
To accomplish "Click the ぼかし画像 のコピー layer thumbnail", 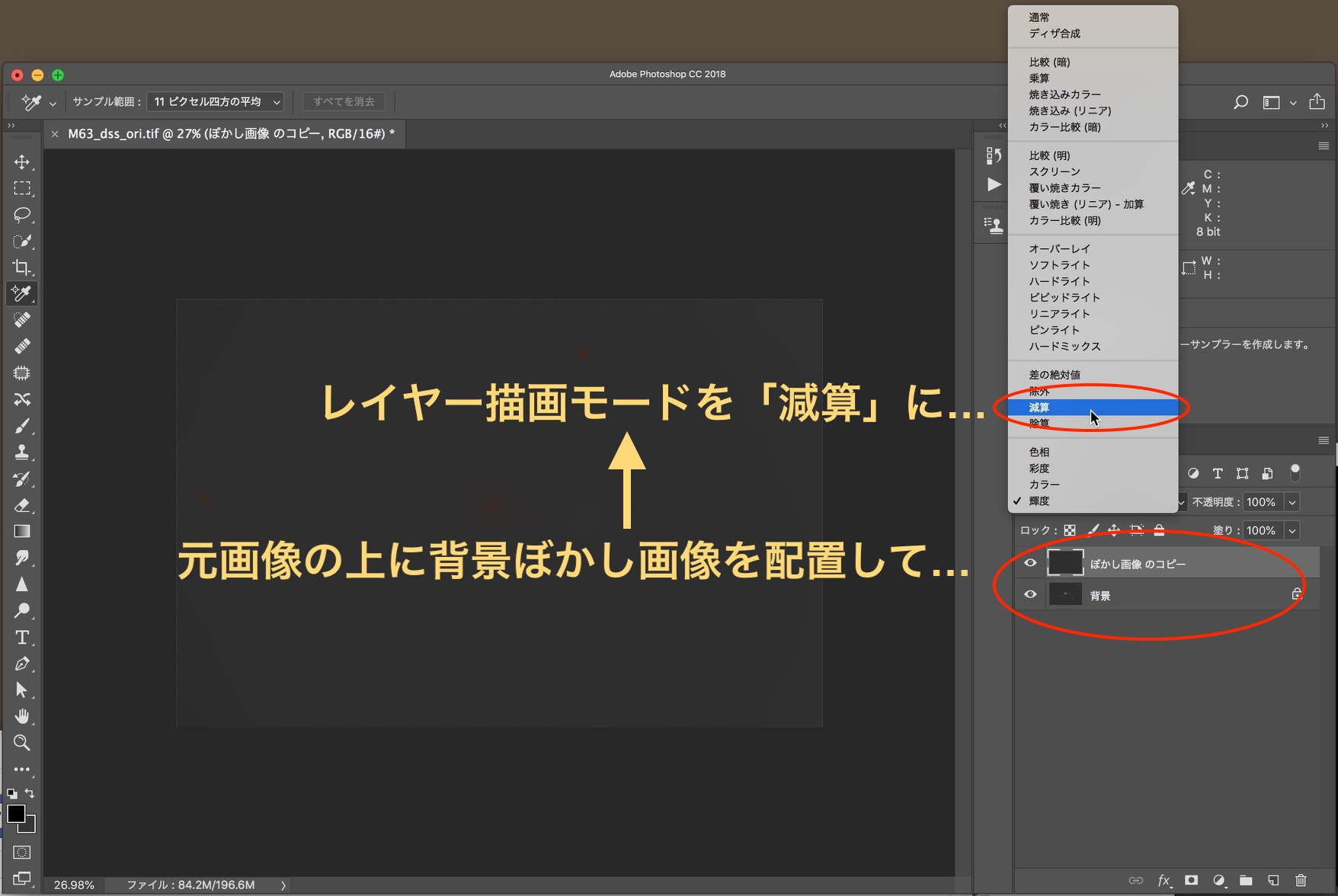I will point(1065,563).
